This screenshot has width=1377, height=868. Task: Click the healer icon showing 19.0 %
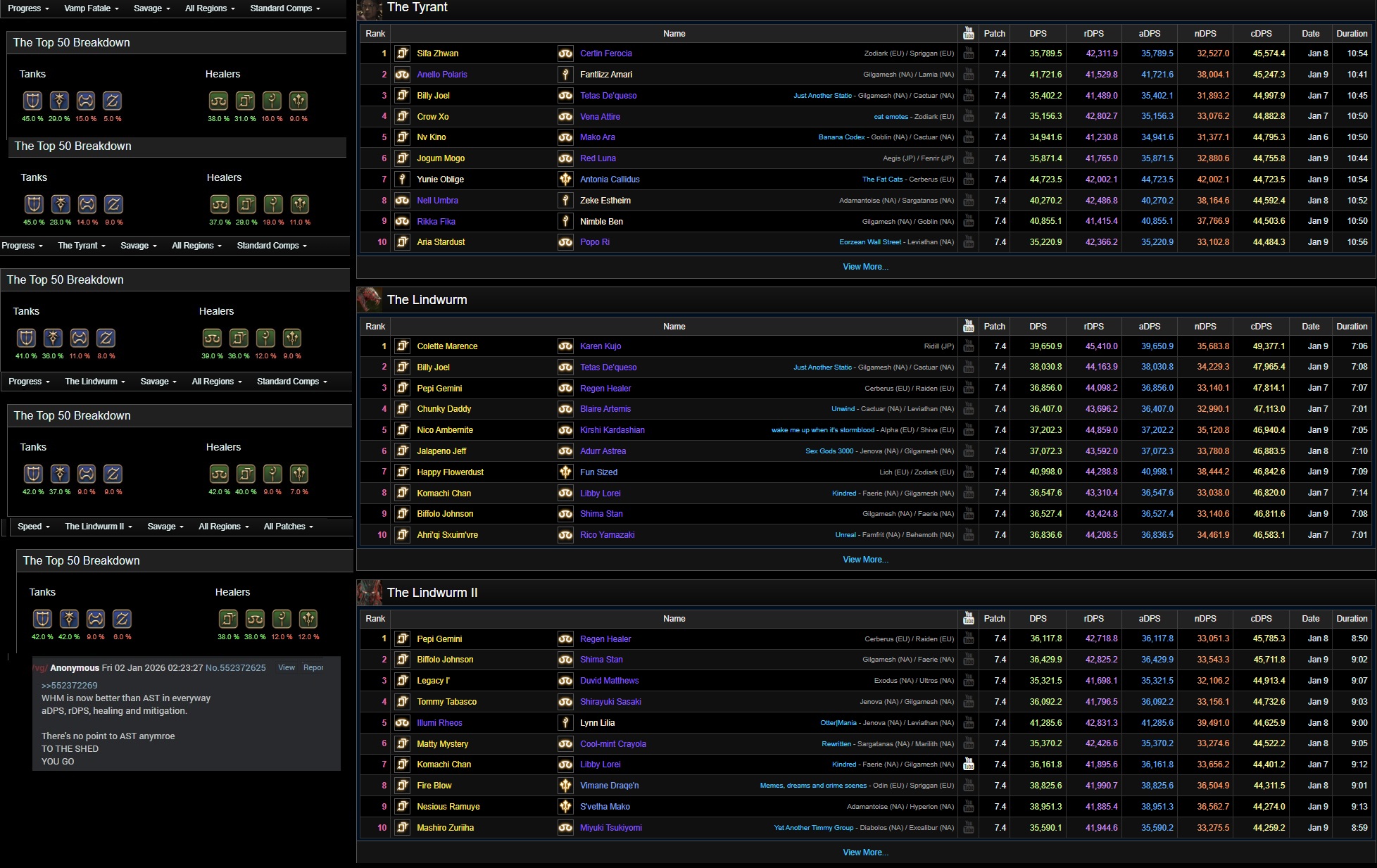(x=273, y=204)
